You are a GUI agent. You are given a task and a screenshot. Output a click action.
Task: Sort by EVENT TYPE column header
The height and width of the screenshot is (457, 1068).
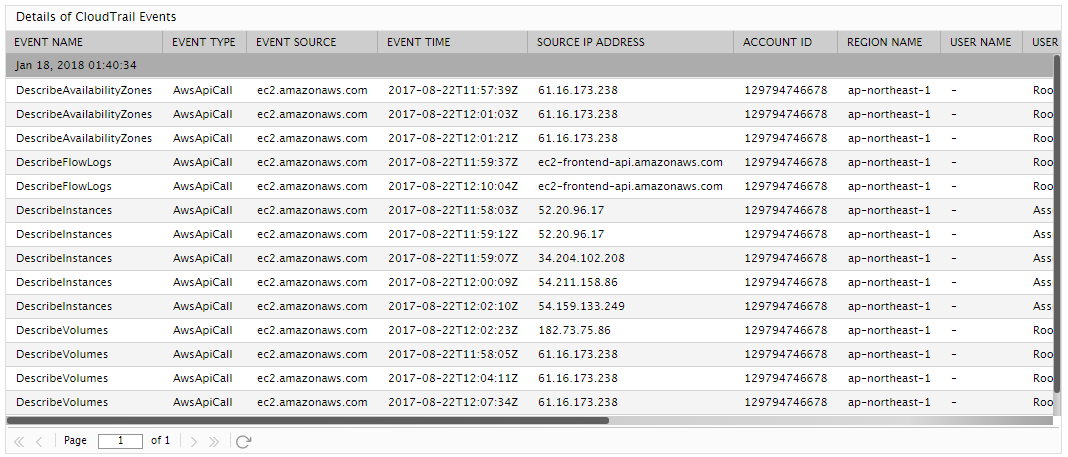[204, 42]
